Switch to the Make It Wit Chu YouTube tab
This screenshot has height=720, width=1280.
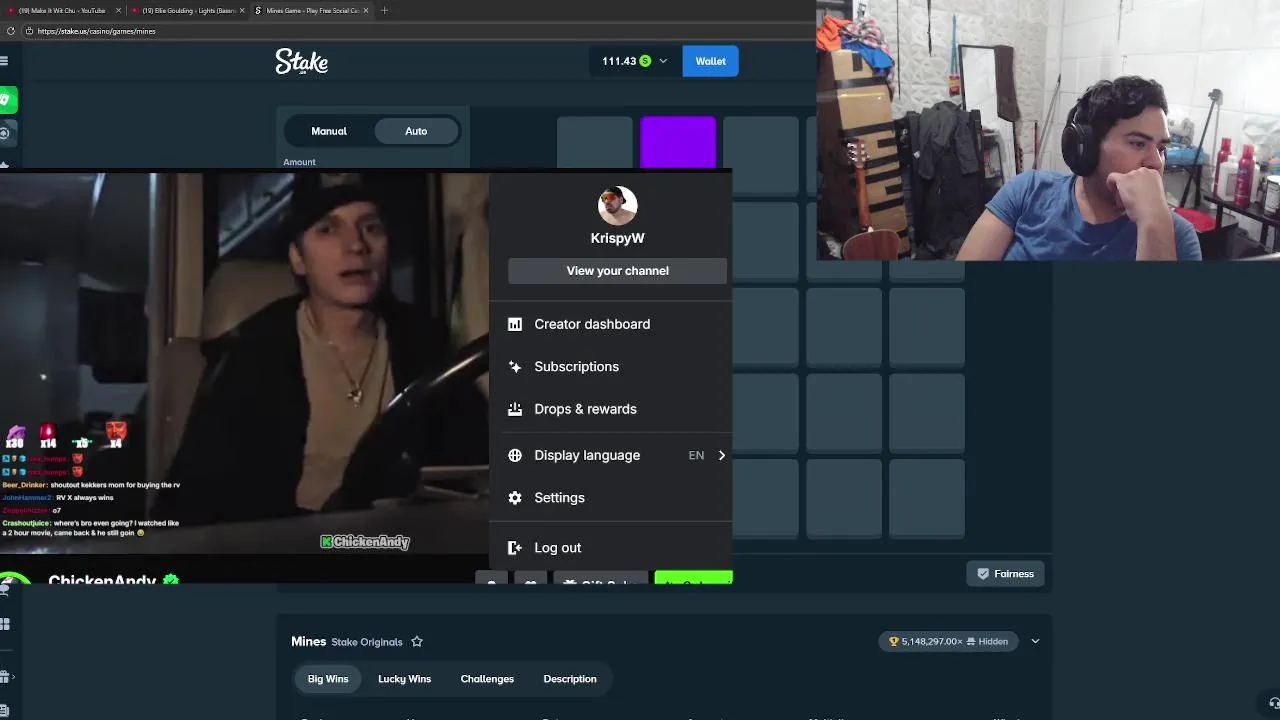pos(63,10)
